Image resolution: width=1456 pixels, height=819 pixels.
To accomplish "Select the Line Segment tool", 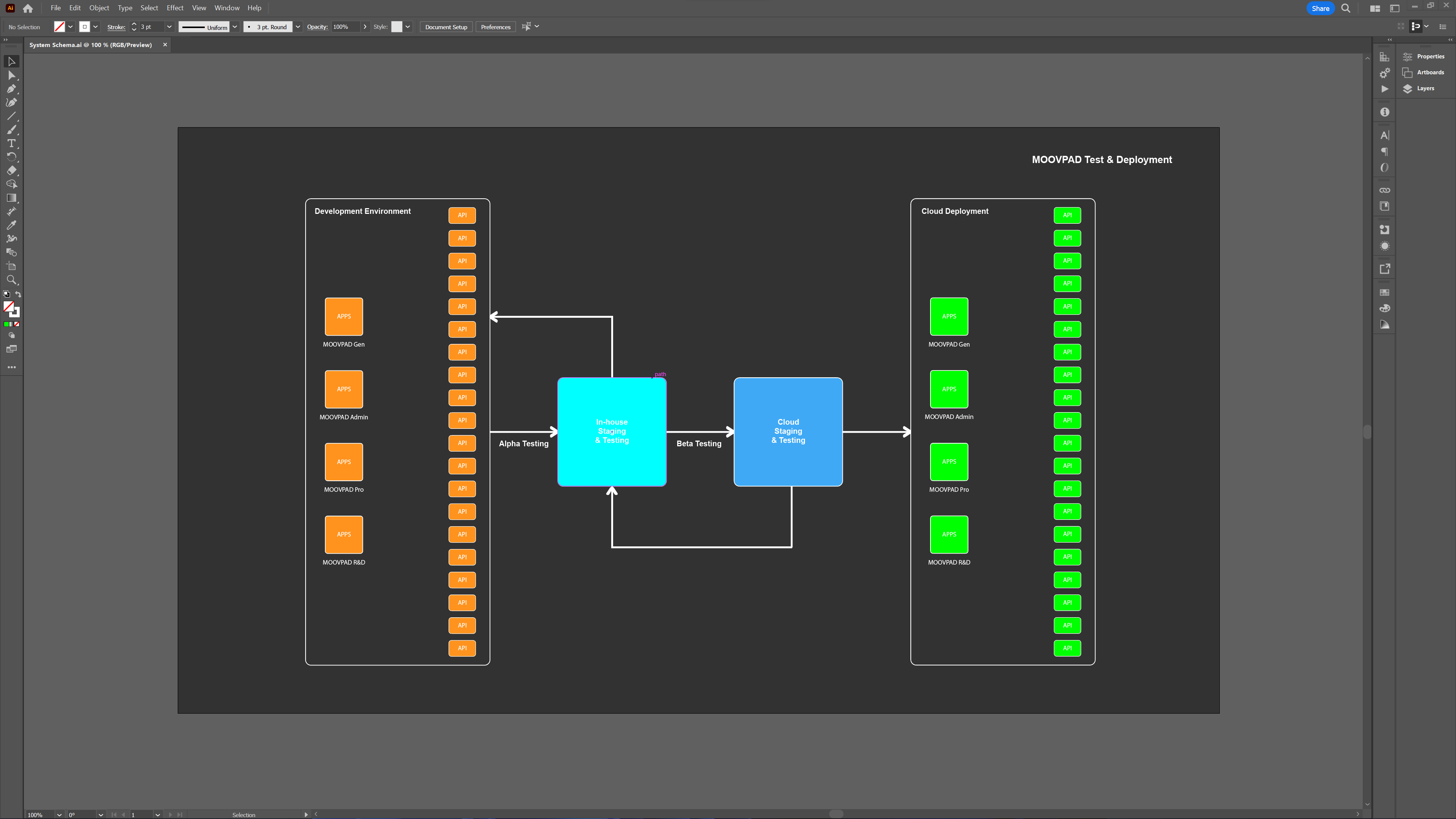I will (11, 116).
